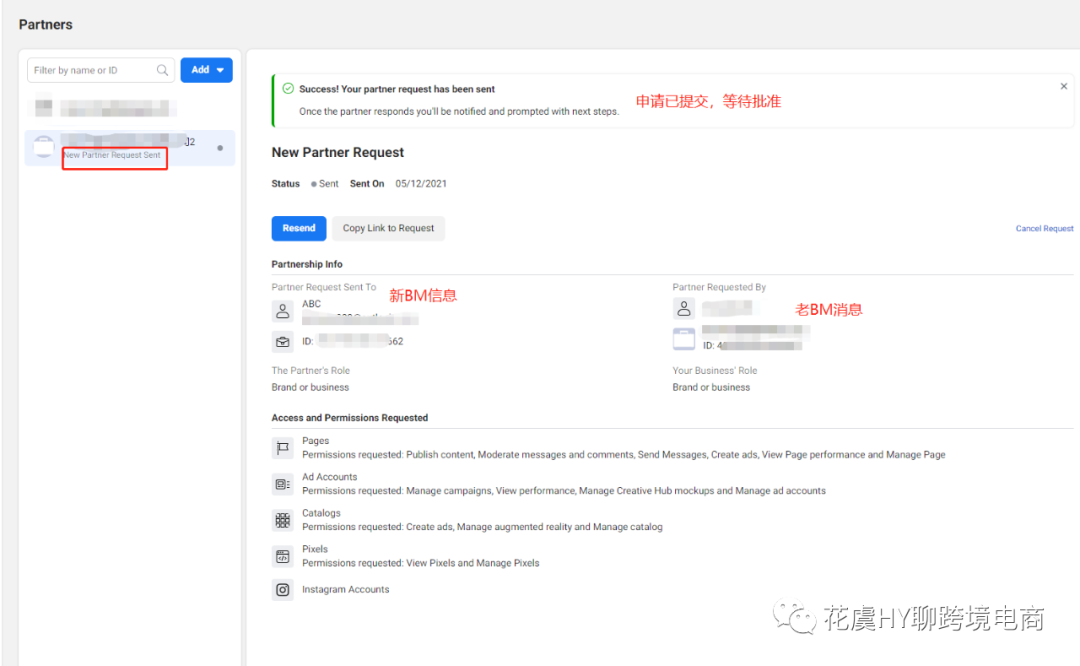This screenshot has width=1080, height=666.
Task: Click the green success checkmark icon
Action: 288,88
